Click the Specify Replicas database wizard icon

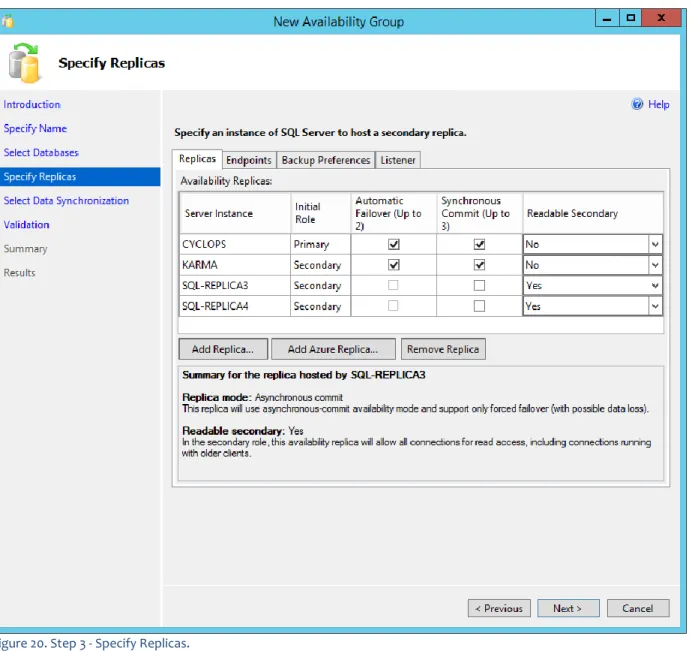24,63
